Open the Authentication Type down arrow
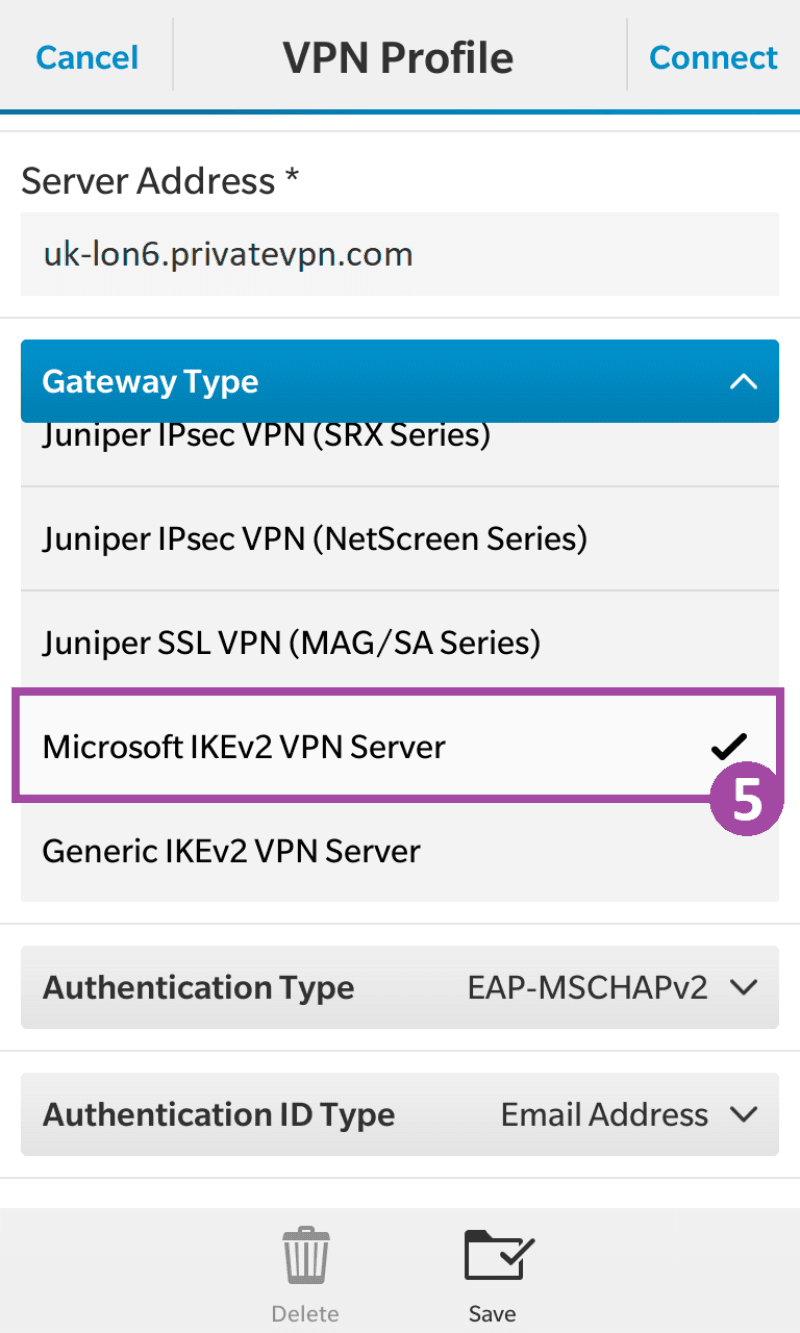This screenshot has width=800, height=1333. click(743, 988)
